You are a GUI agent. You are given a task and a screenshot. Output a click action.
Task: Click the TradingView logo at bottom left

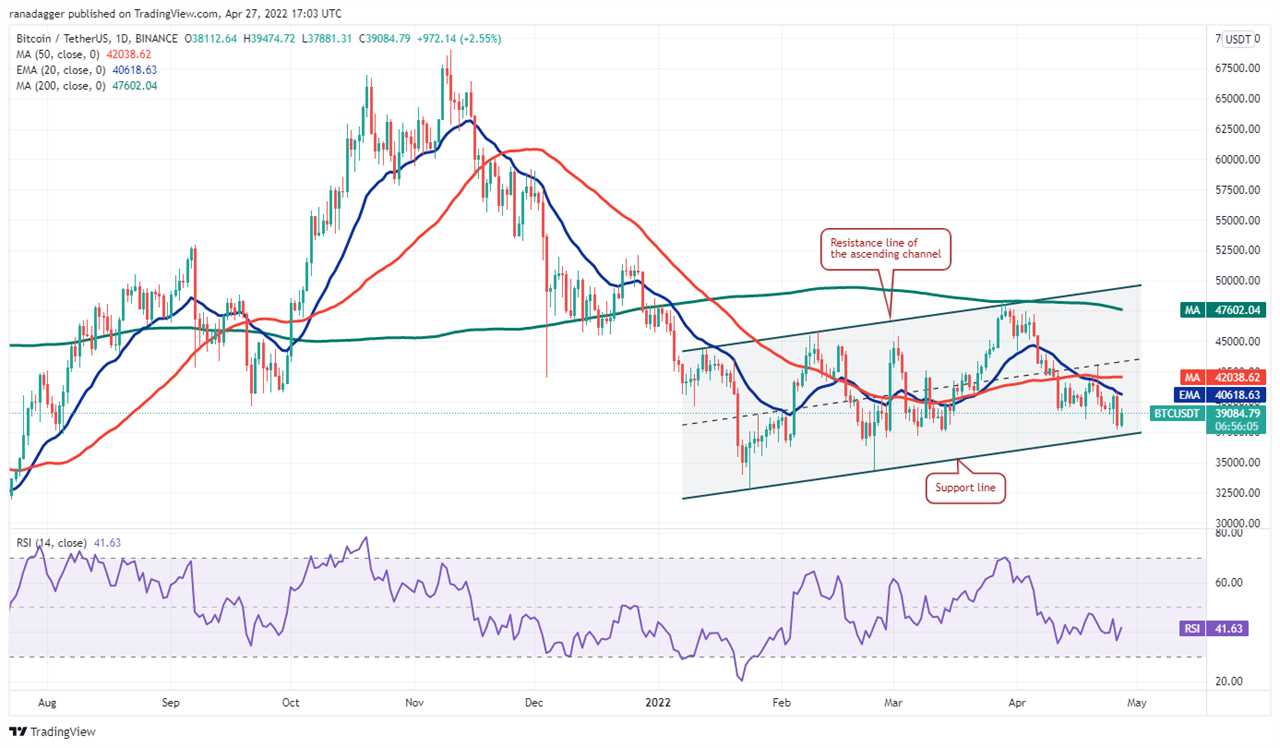(x=50, y=732)
